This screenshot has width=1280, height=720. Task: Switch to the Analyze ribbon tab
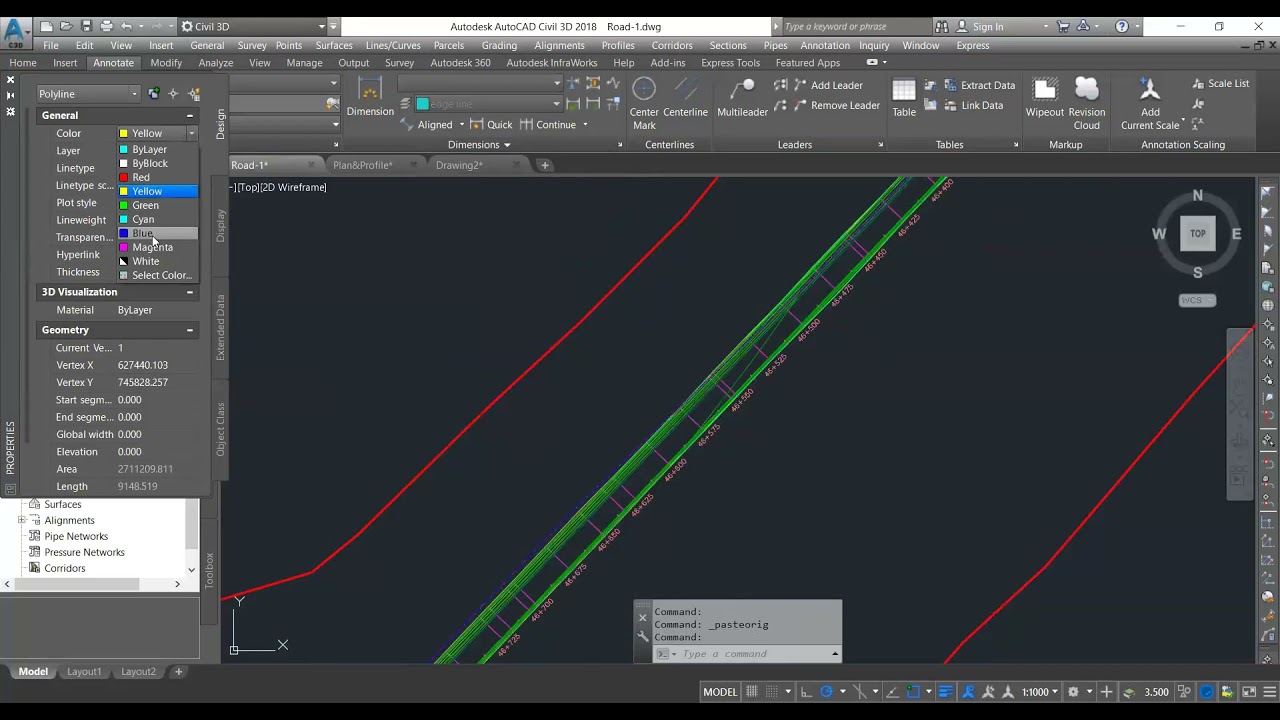(216, 63)
